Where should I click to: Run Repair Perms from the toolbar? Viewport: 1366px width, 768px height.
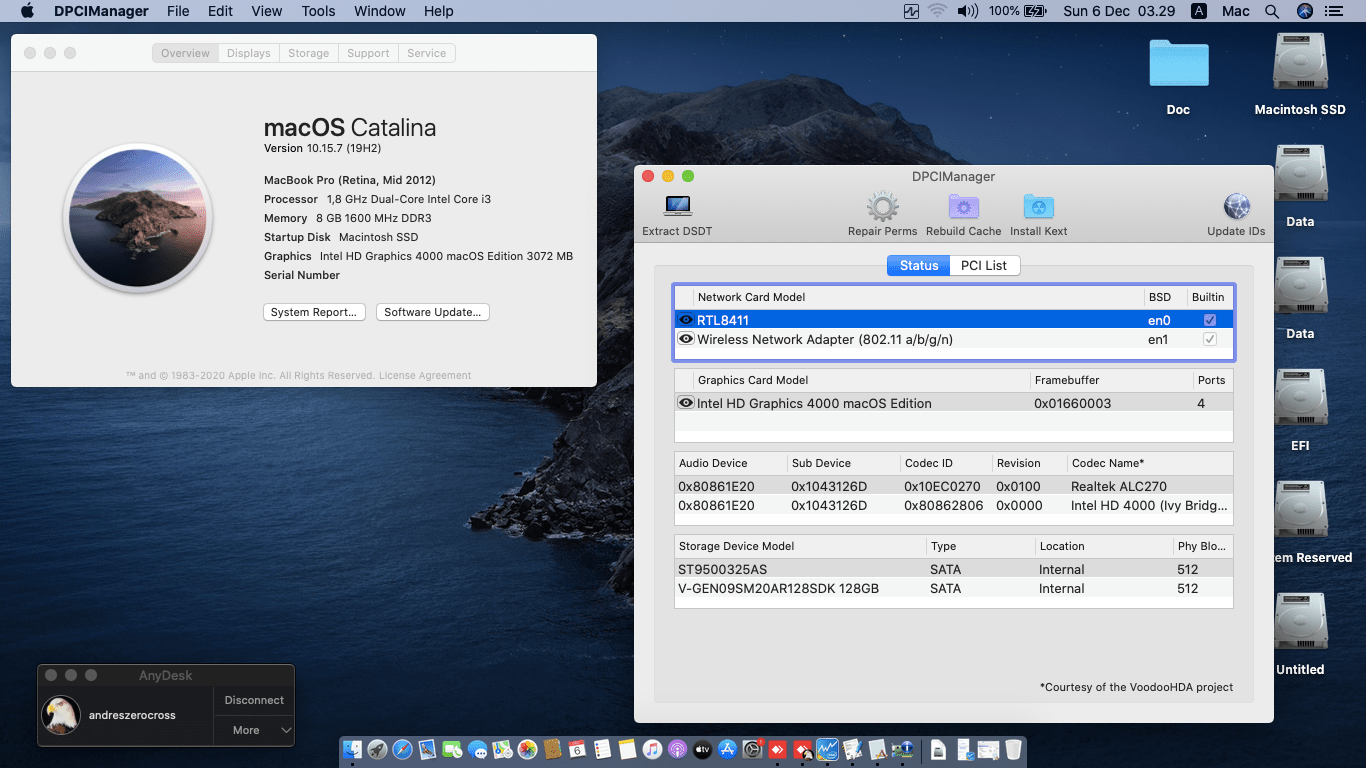click(882, 215)
